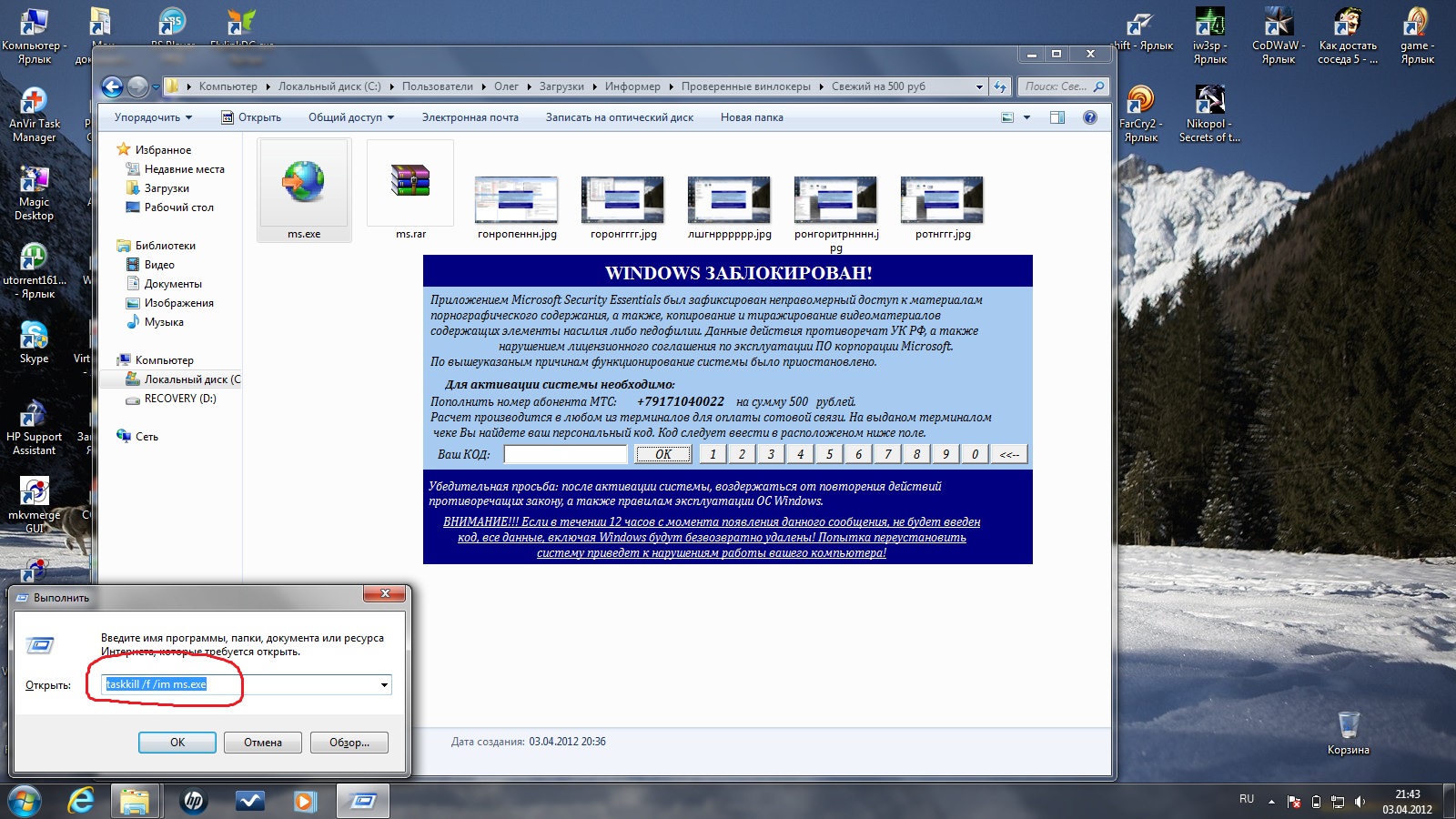Open the Windows Start menu orb

(25, 801)
